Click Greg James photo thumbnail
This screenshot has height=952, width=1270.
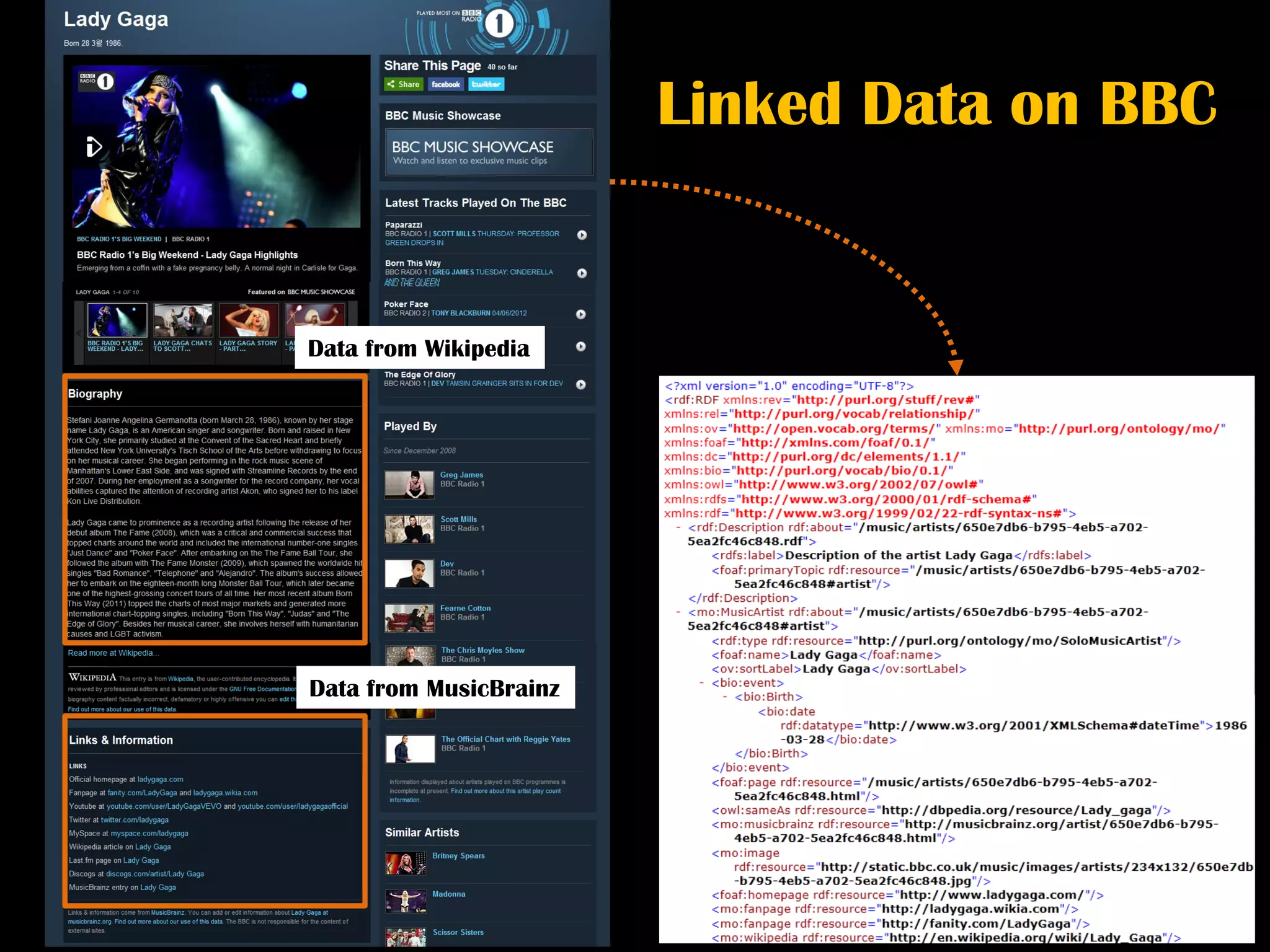click(x=409, y=485)
